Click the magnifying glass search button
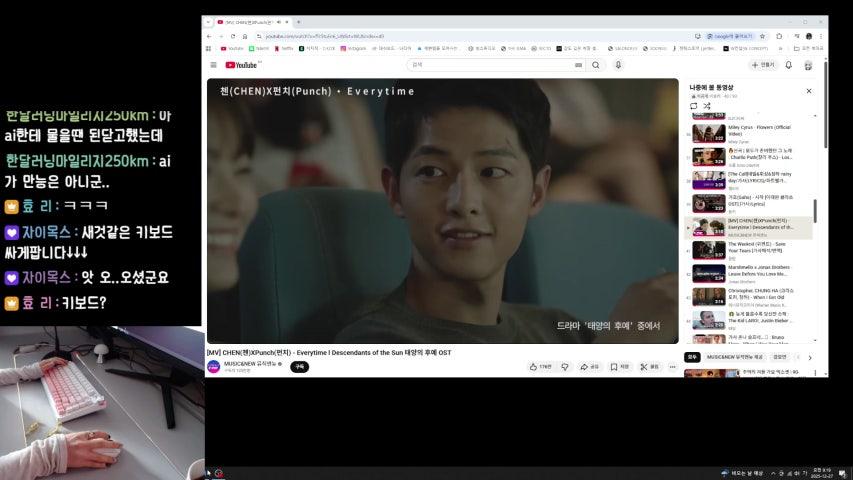 point(596,65)
